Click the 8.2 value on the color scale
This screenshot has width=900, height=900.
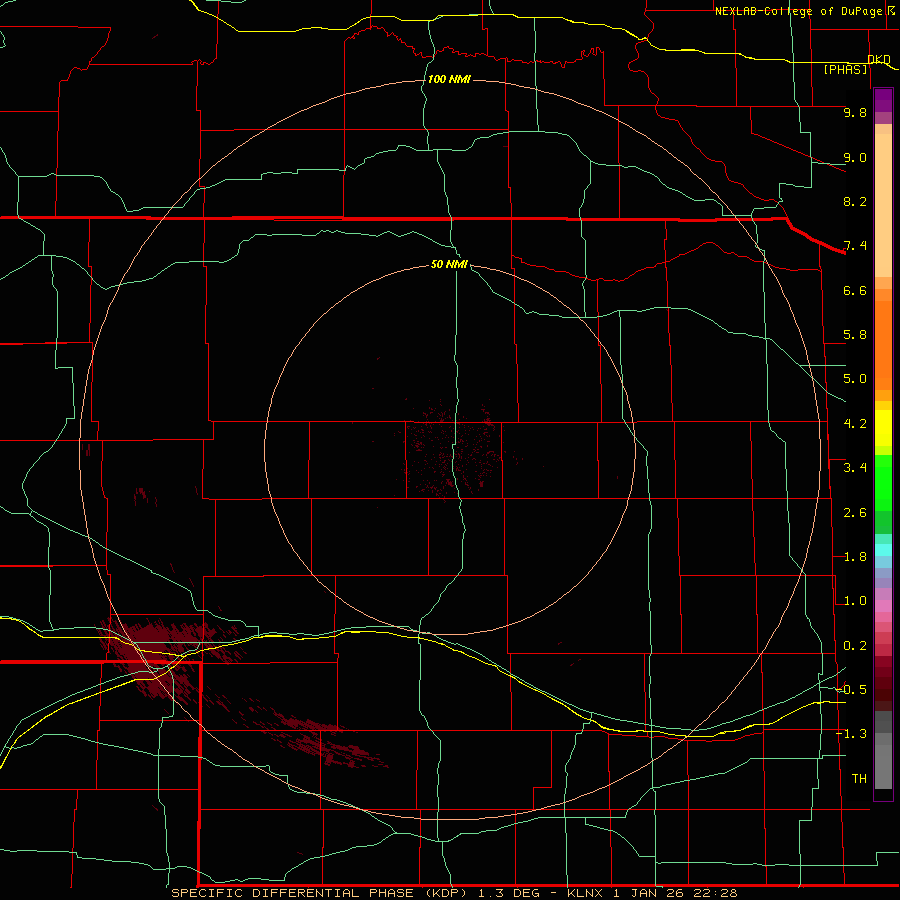[855, 201]
